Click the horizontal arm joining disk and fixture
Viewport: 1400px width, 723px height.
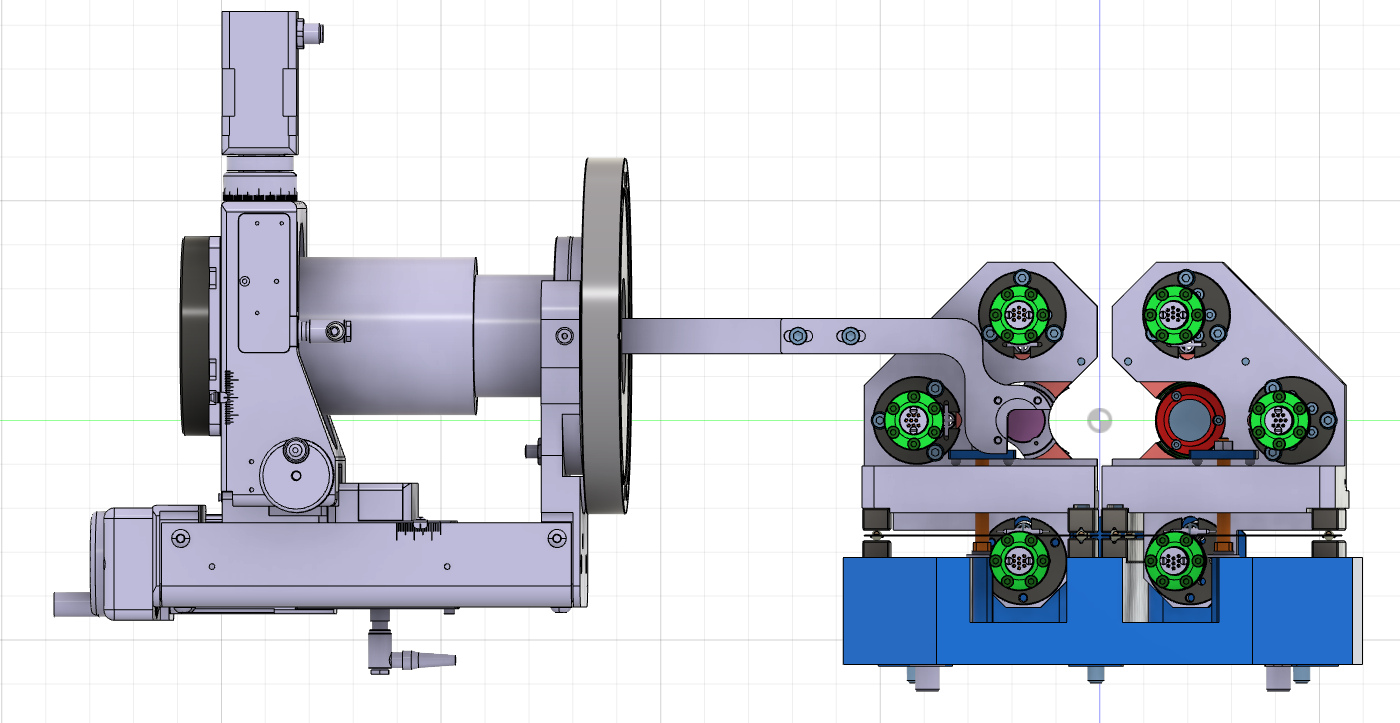tap(710, 335)
